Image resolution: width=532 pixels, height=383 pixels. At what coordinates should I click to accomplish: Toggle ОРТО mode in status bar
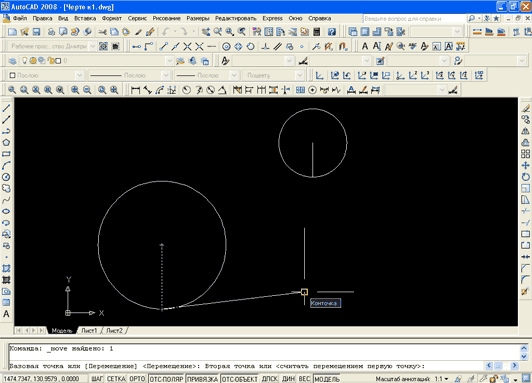pos(137,379)
